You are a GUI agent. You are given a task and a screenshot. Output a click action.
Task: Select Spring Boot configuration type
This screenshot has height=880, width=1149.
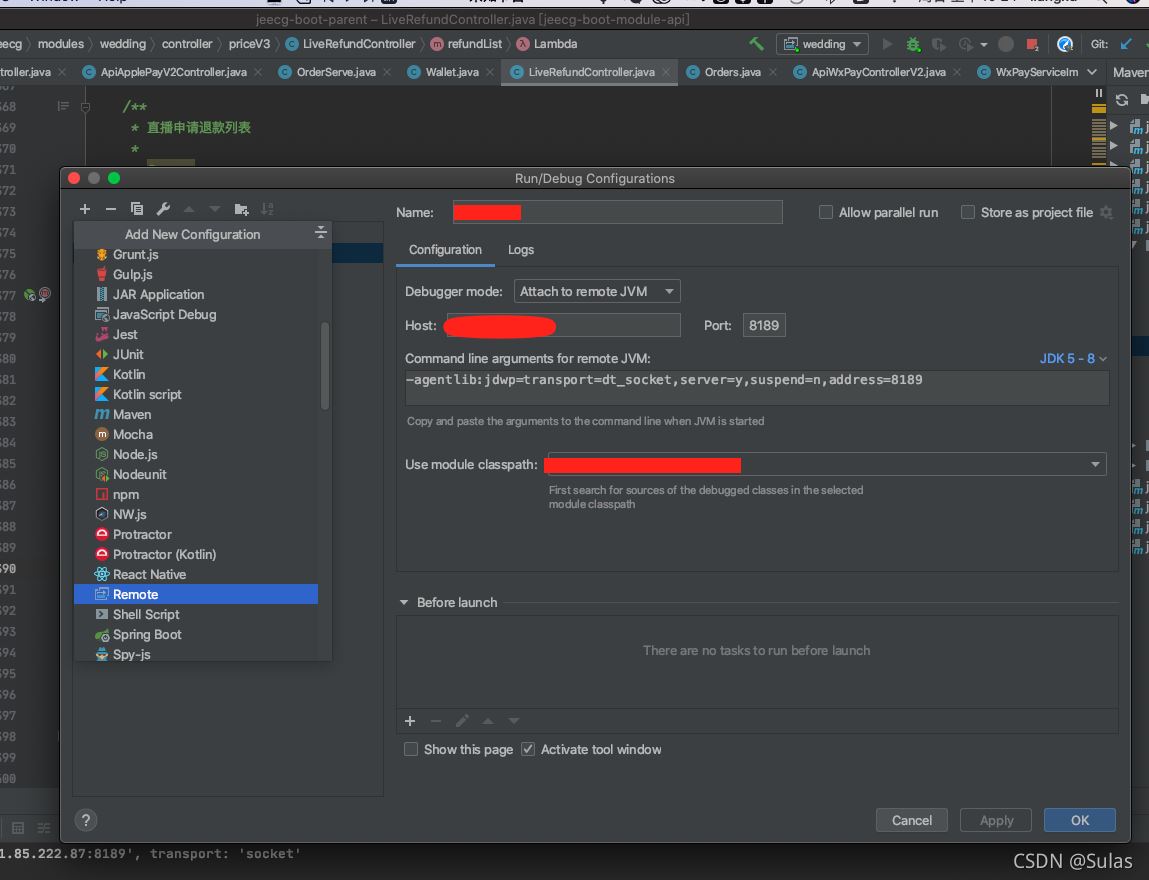(x=196, y=635)
